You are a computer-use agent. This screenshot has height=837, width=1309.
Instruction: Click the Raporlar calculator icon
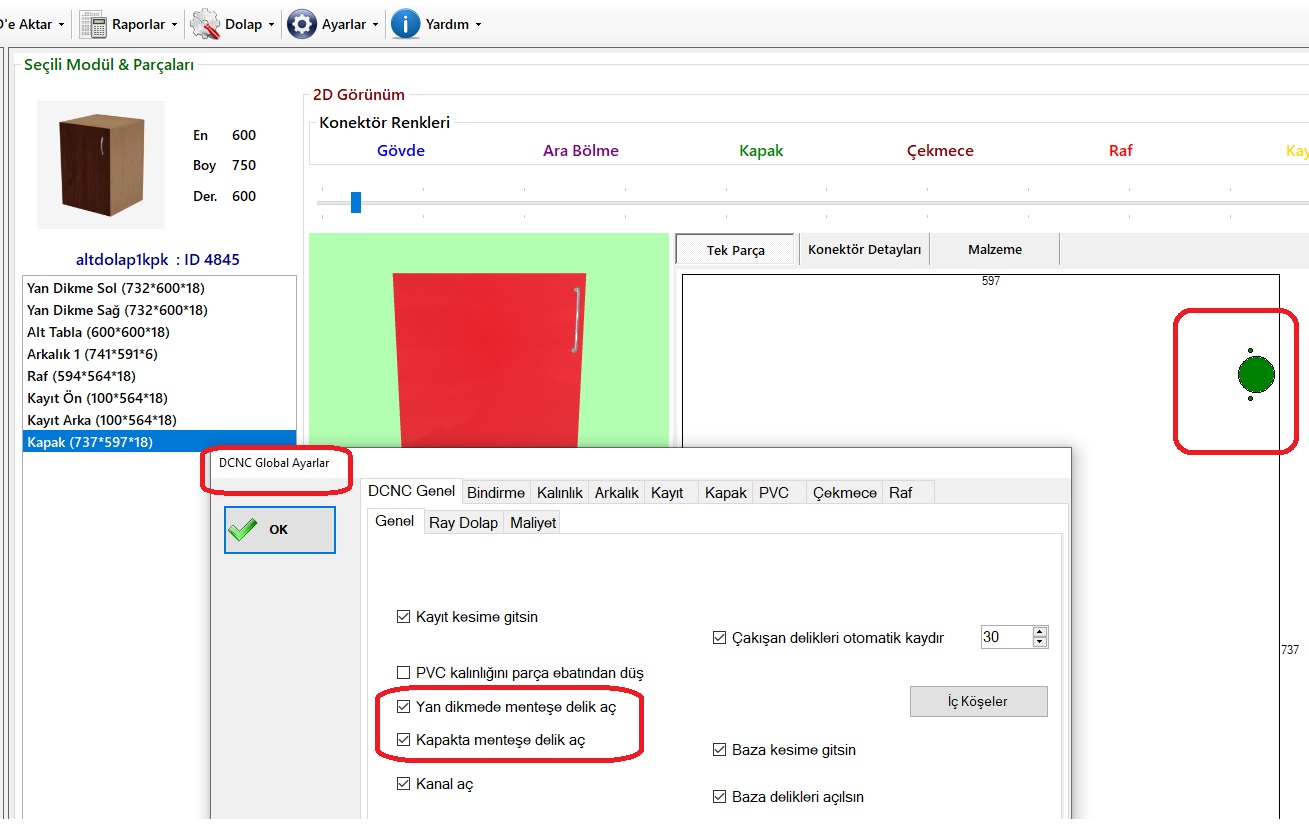pos(93,24)
